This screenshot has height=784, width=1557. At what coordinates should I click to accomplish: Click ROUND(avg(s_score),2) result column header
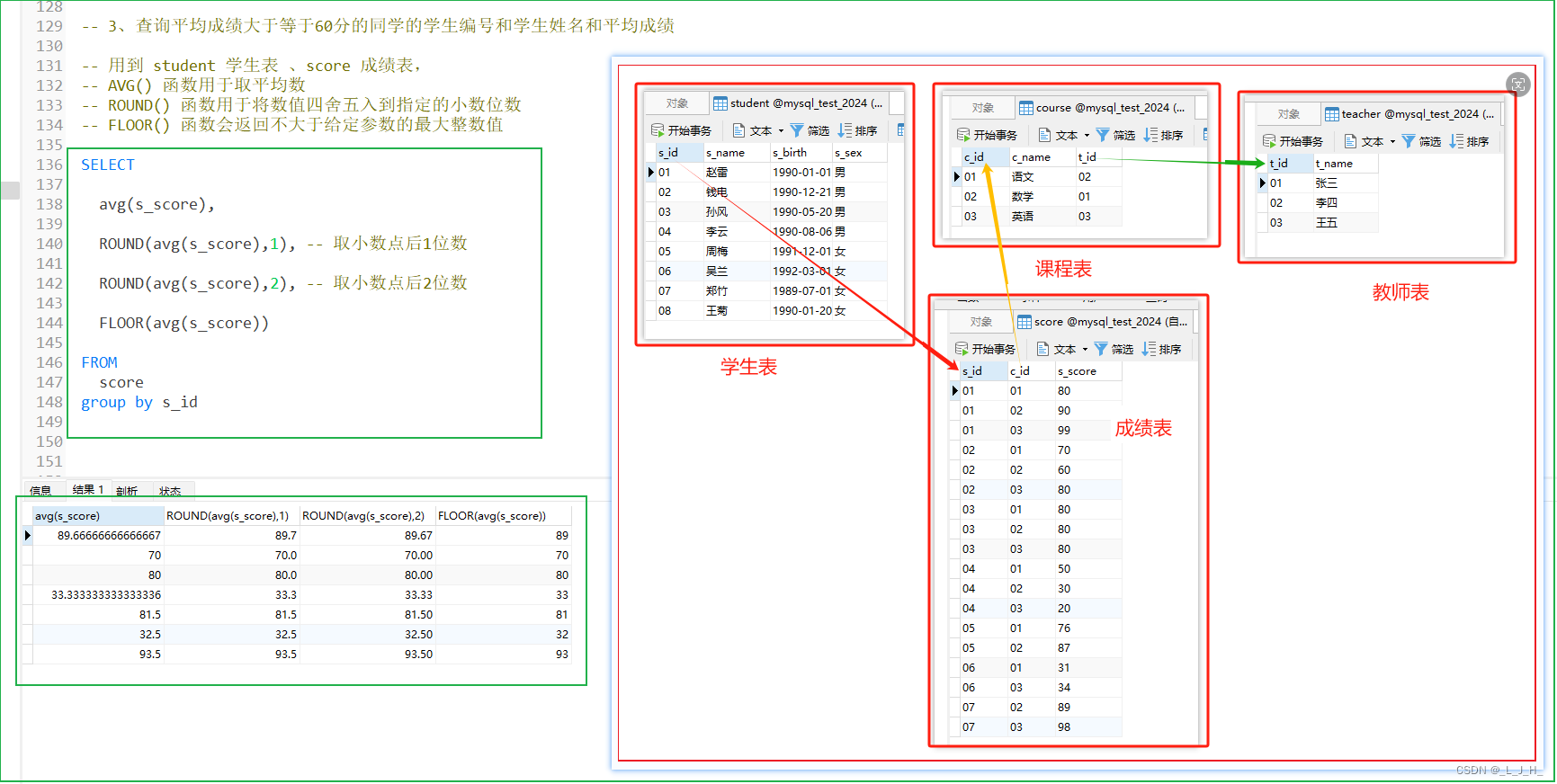pyautogui.click(x=367, y=516)
